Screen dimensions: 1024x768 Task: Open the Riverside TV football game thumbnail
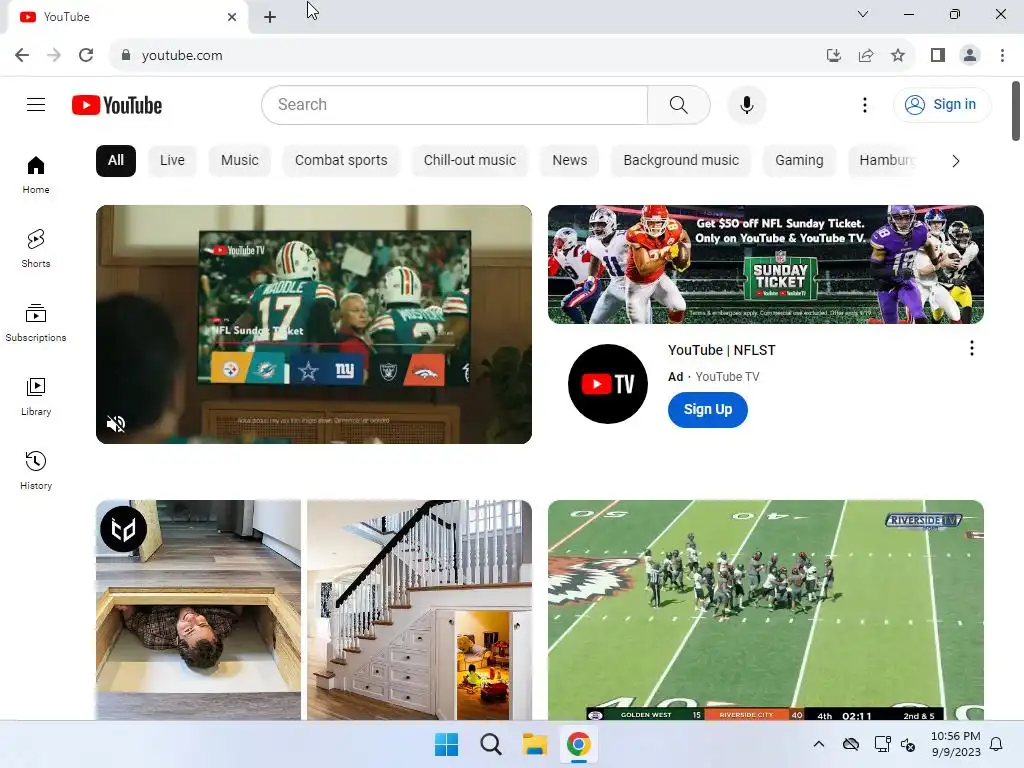tap(765, 610)
